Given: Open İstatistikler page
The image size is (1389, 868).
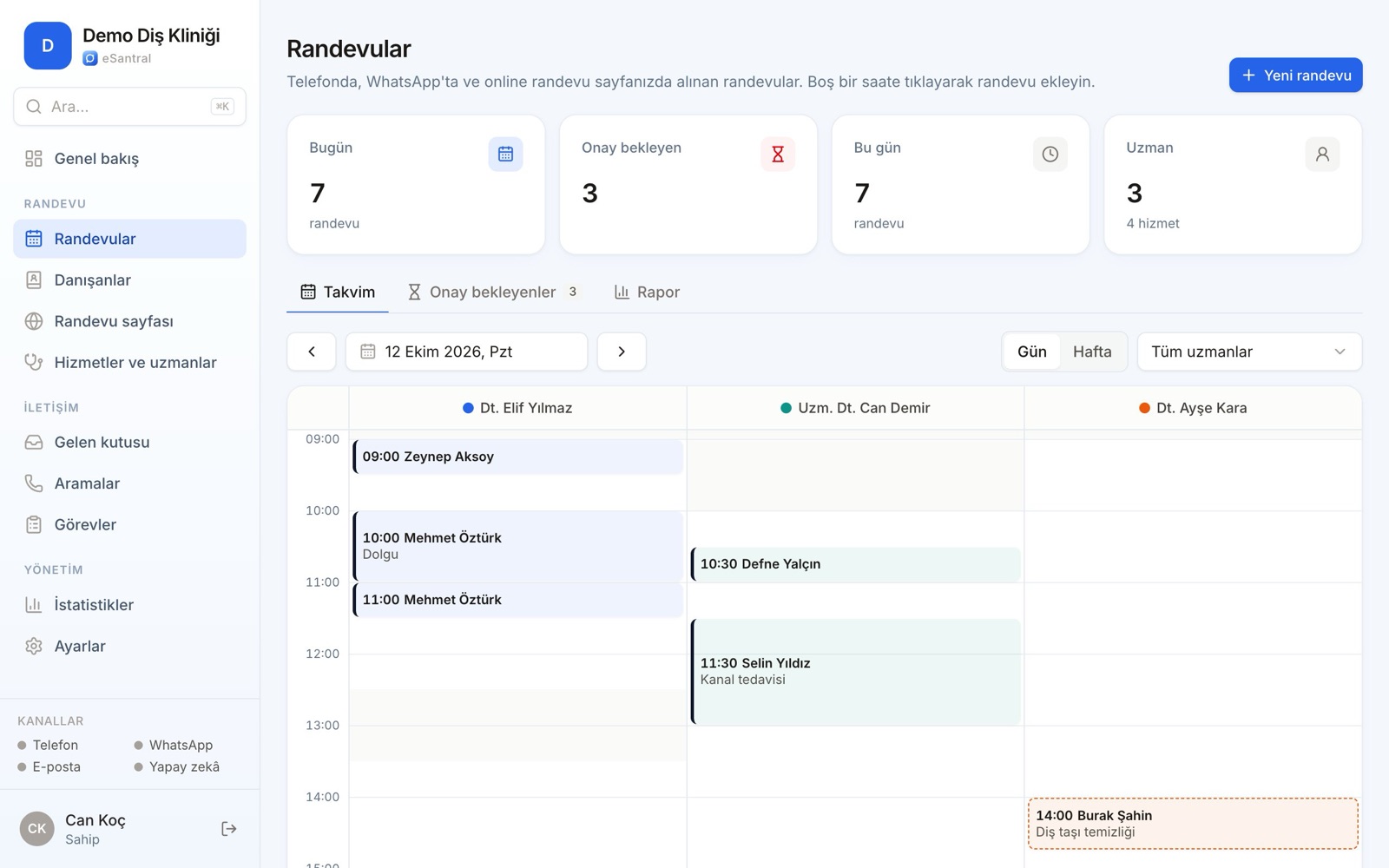Looking at the screenshot, I should point(129,604).
